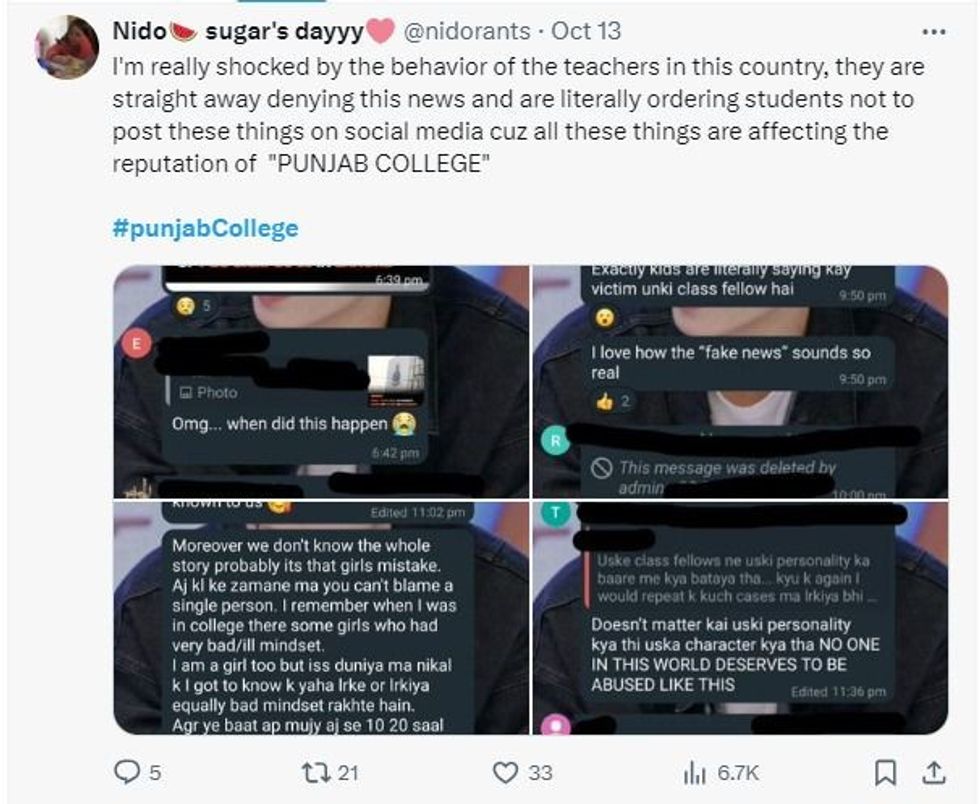Open the Oct 13 timestamp link

click(586, 31)
